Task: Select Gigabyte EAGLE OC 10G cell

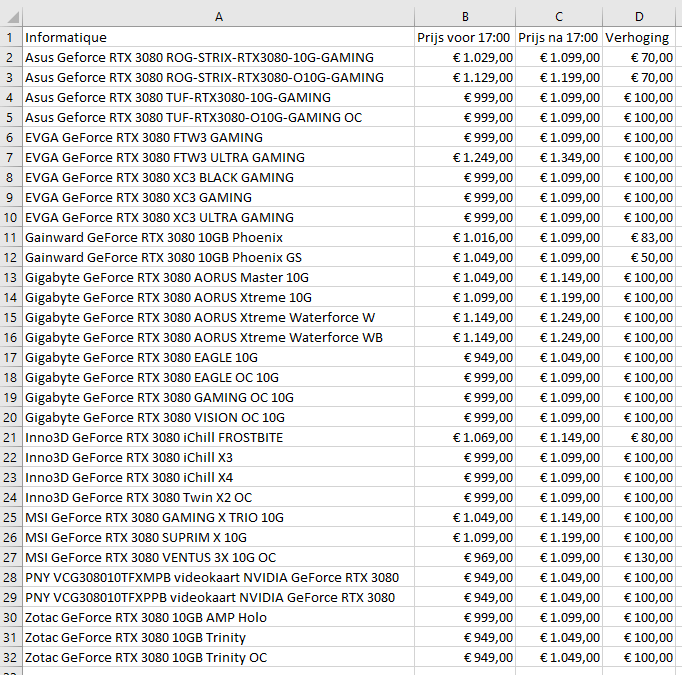Action: click(219, 378)
